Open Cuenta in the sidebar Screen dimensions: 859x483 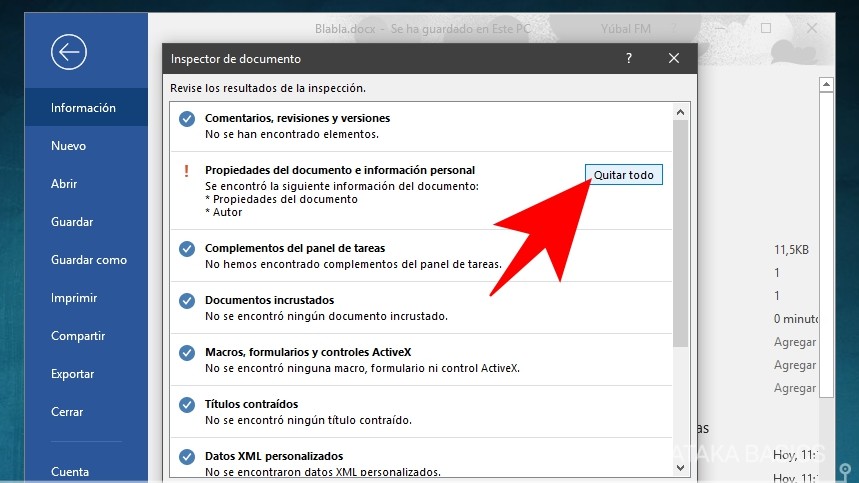point(70,472)
